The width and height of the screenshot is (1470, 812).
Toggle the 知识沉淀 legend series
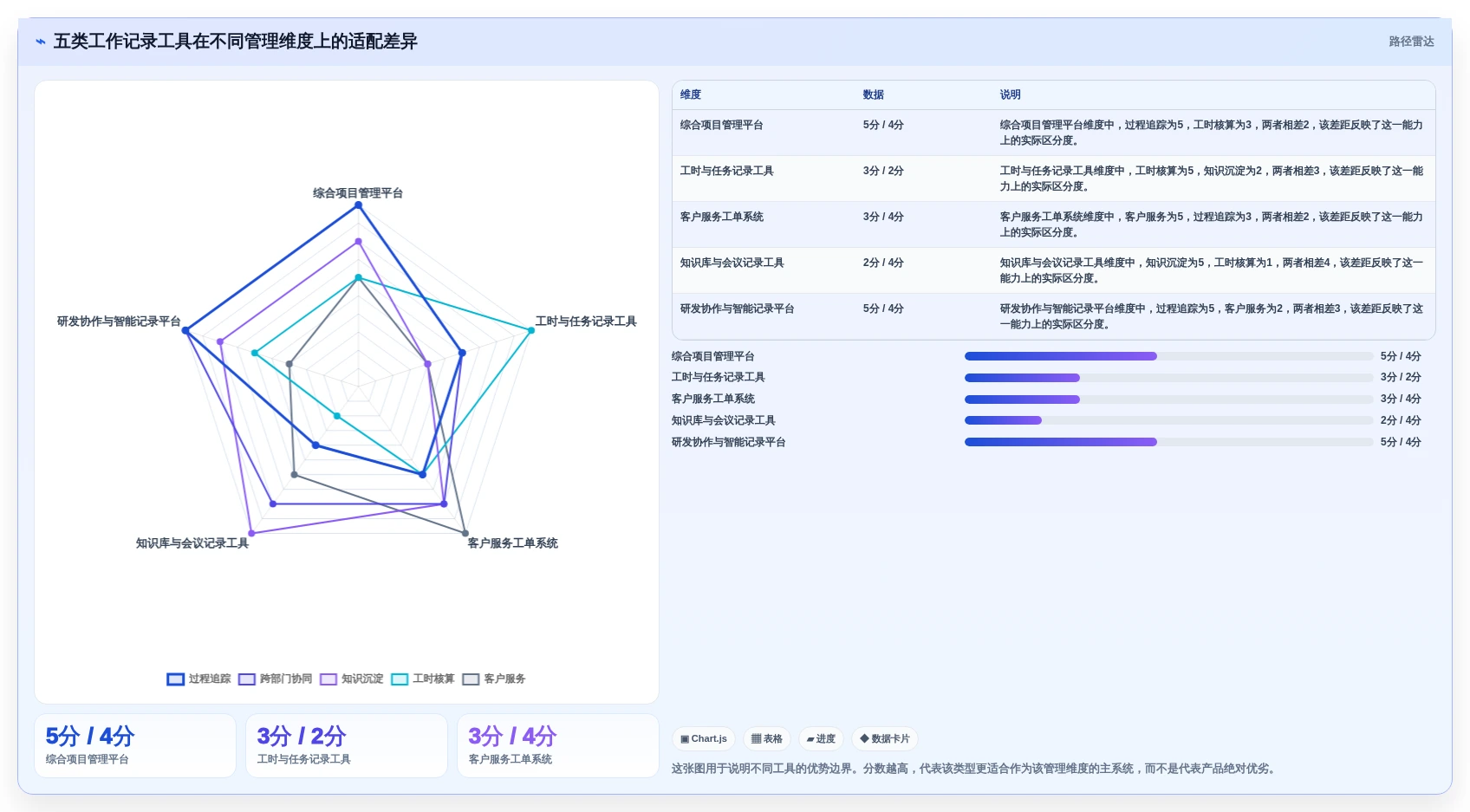352,679
